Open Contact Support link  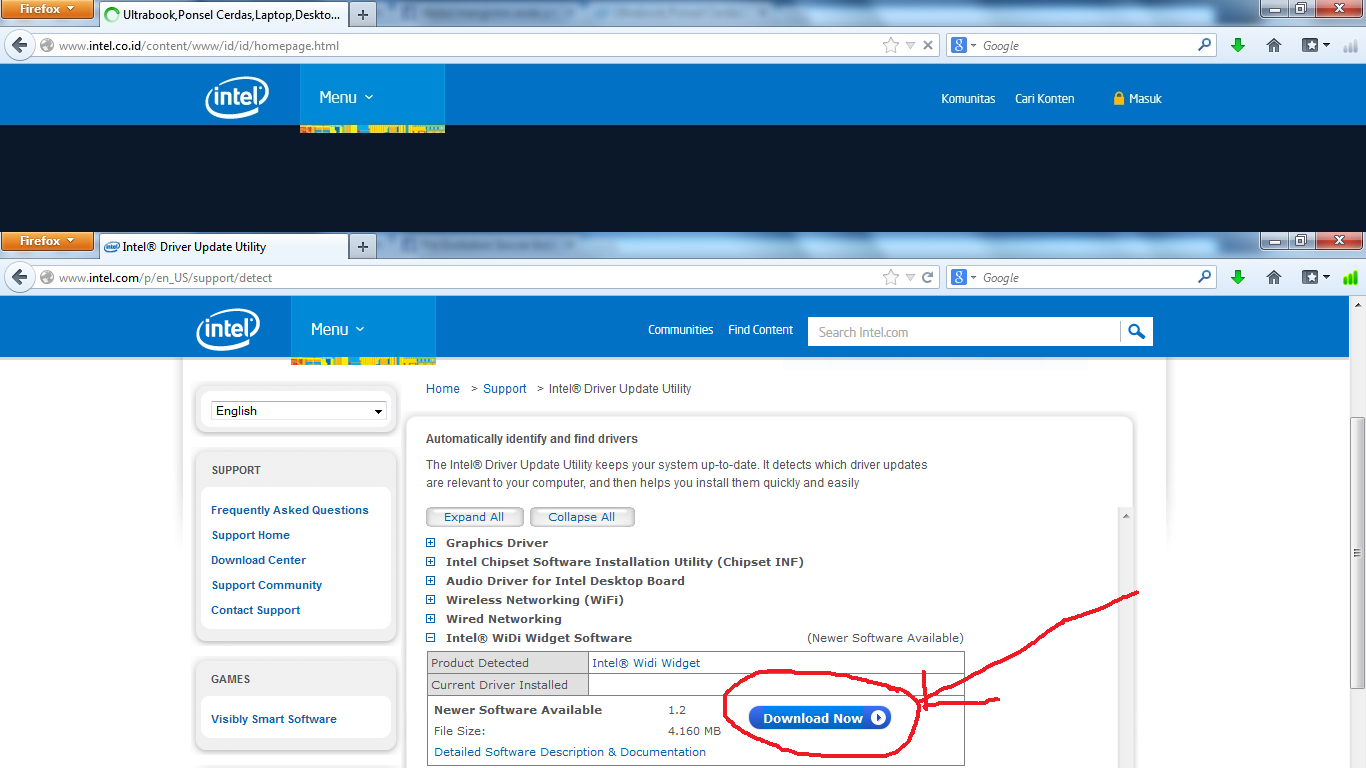(x=256, y=610)
